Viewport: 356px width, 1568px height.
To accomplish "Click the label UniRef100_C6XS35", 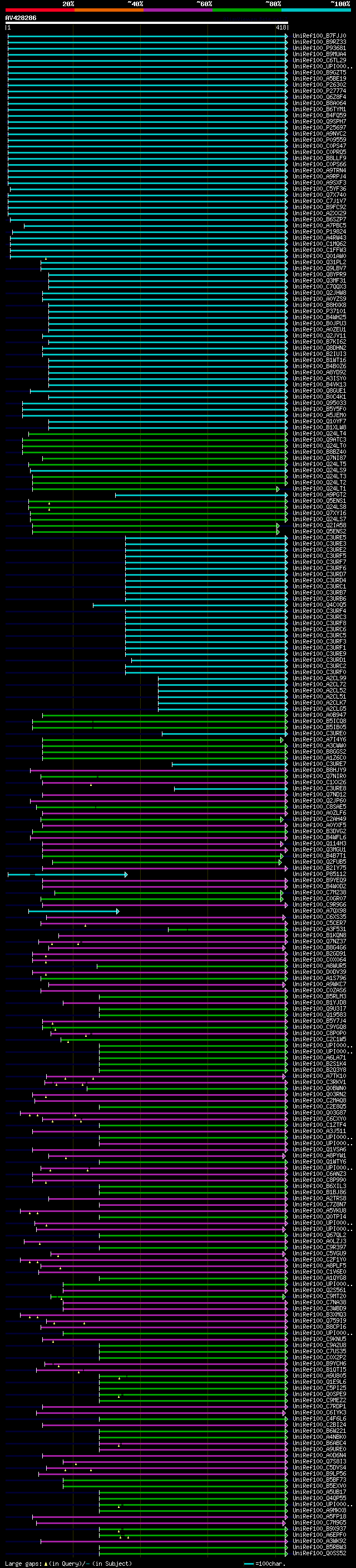I will 319,917.
